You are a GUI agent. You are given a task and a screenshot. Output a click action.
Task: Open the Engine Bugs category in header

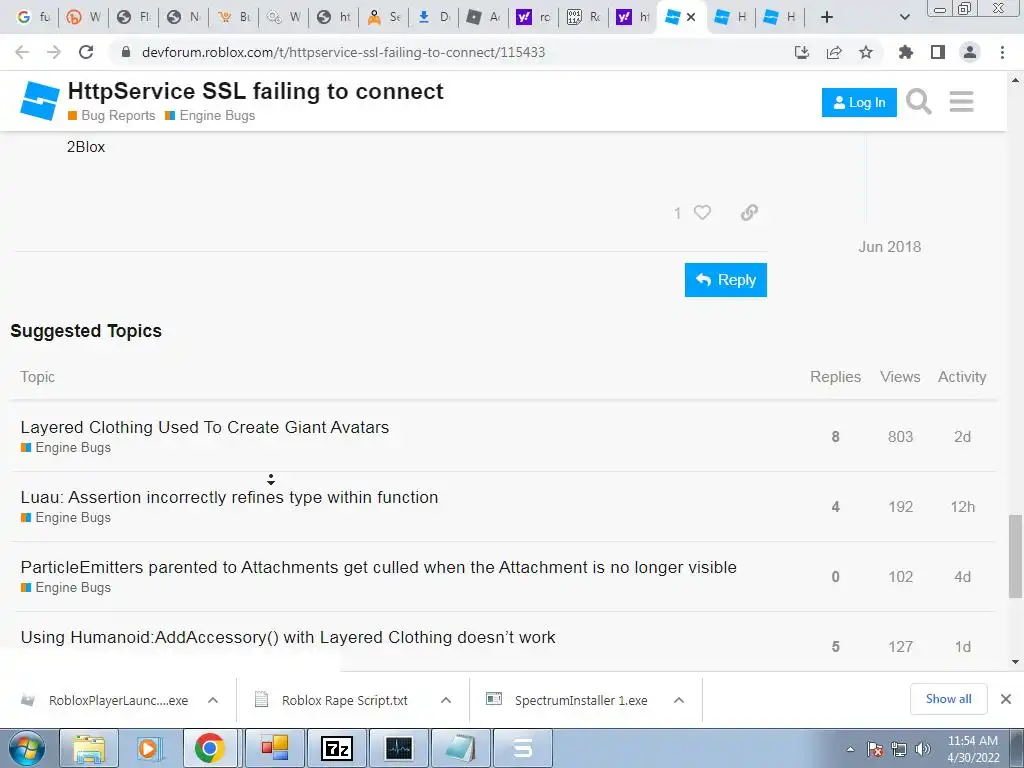(x=210, y=115)
